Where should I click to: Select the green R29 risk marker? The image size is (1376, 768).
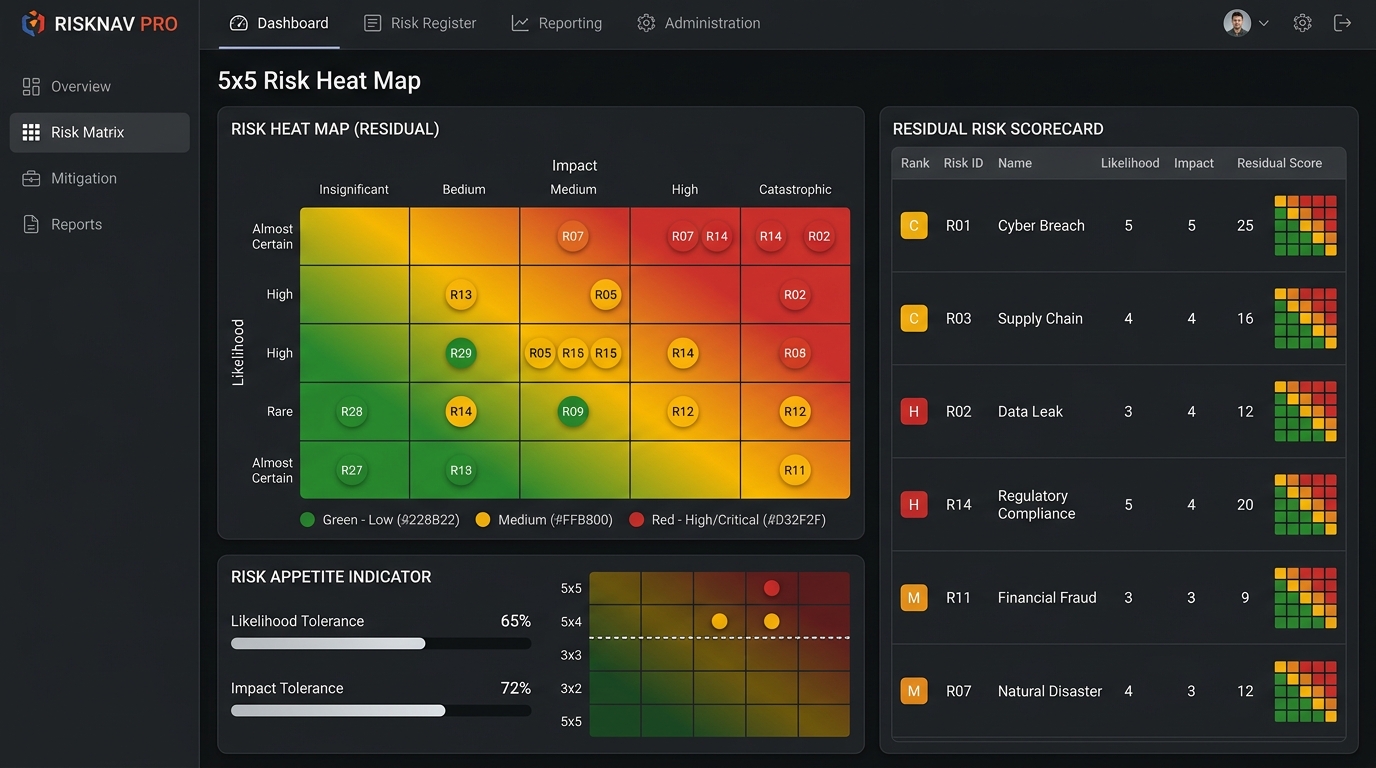coord(461,353)
